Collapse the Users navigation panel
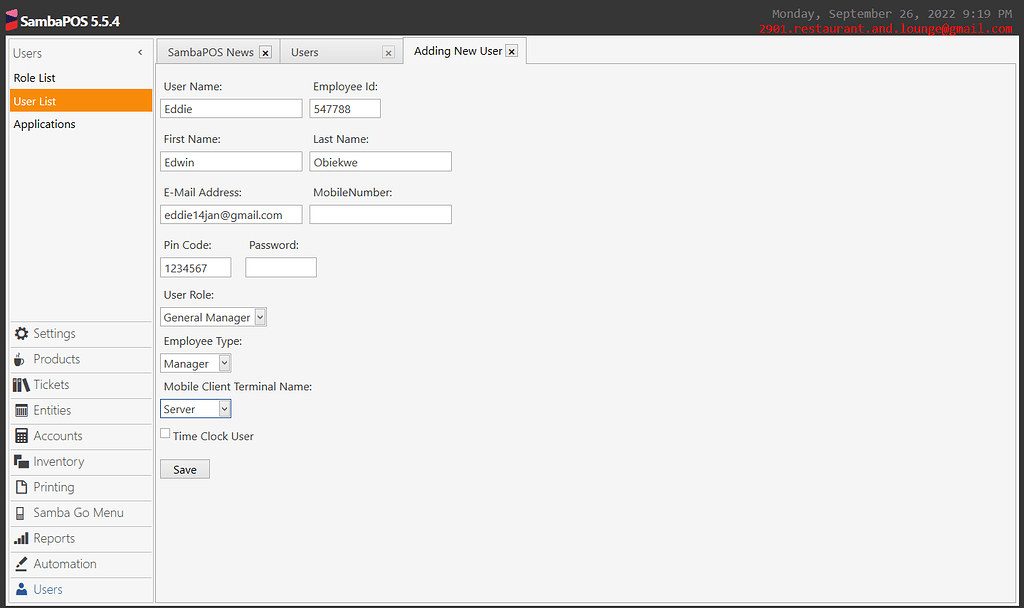The height and width of the screenshot is (608, 1024). 140,52
